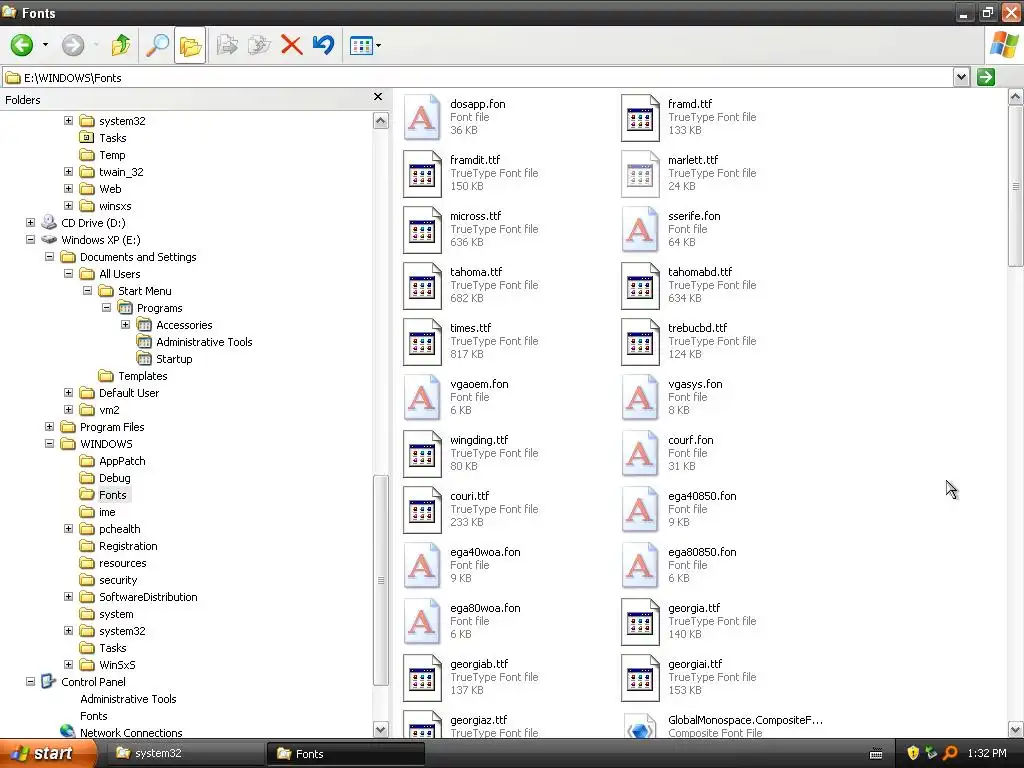Collapse the WINDOWS folder node
This screenshot has width=1024, height=768.
point(49,443)
